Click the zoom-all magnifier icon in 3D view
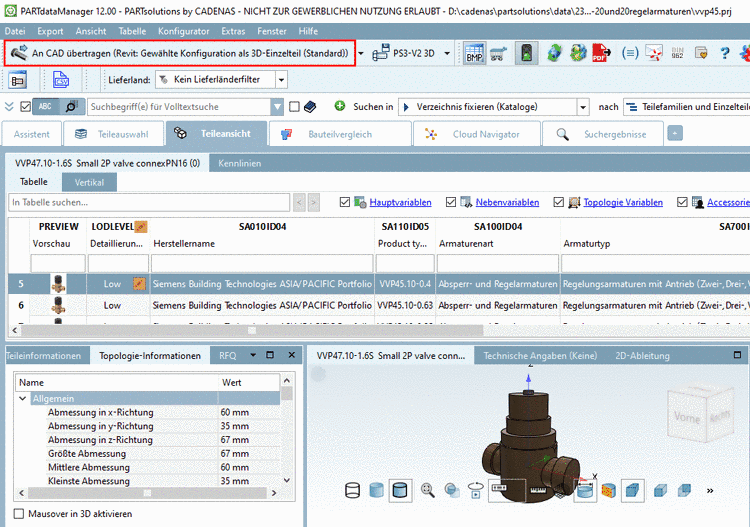This screenshot has width=750, height=527. coord(428,490)
